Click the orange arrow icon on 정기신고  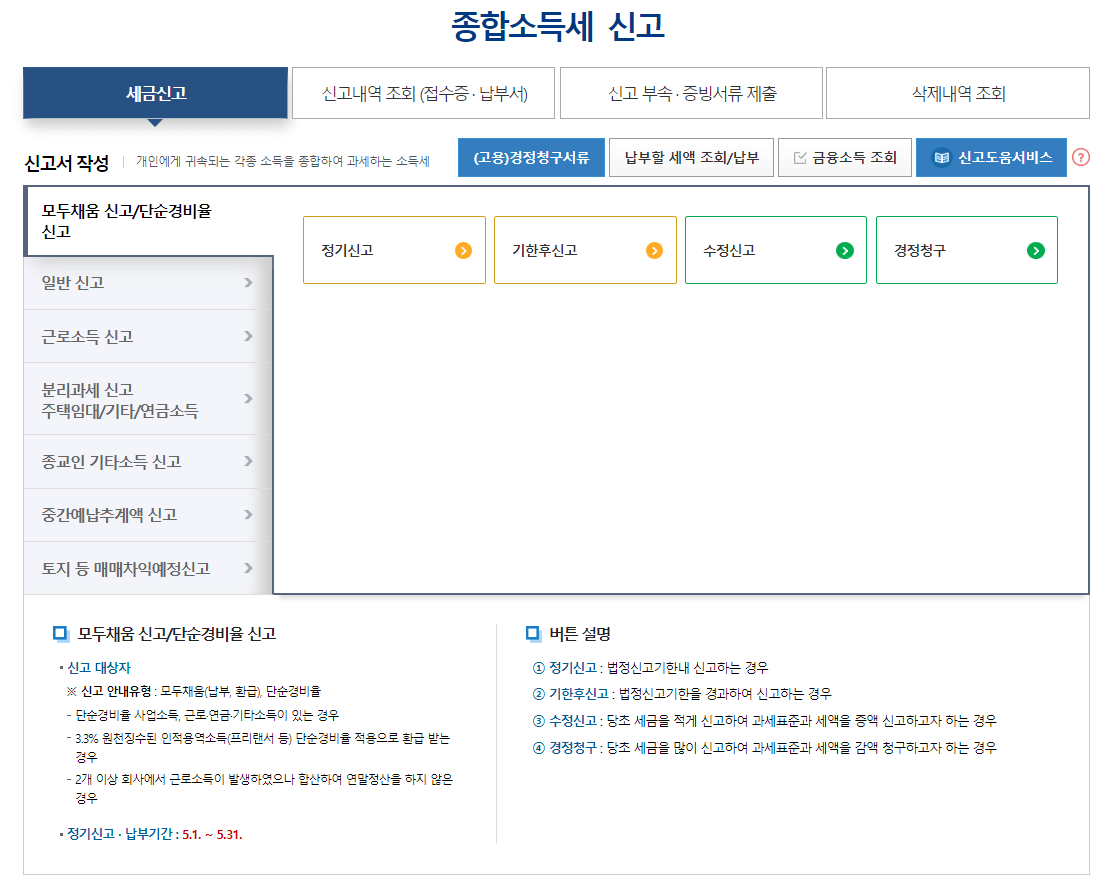click(463, 250)
